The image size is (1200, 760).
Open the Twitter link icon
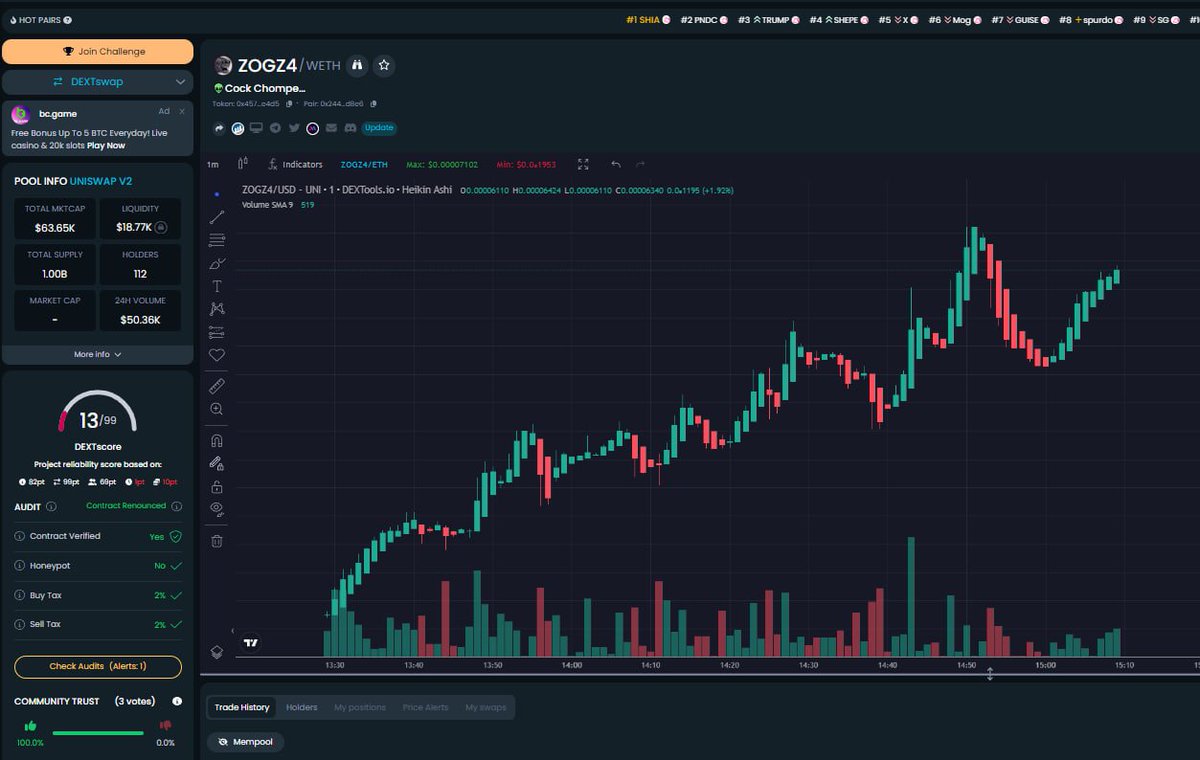click(294, 128)
